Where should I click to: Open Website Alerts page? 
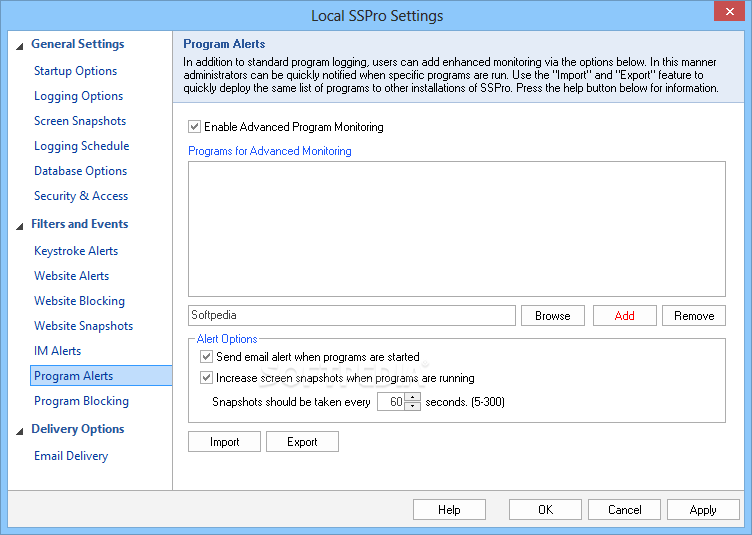71,276
